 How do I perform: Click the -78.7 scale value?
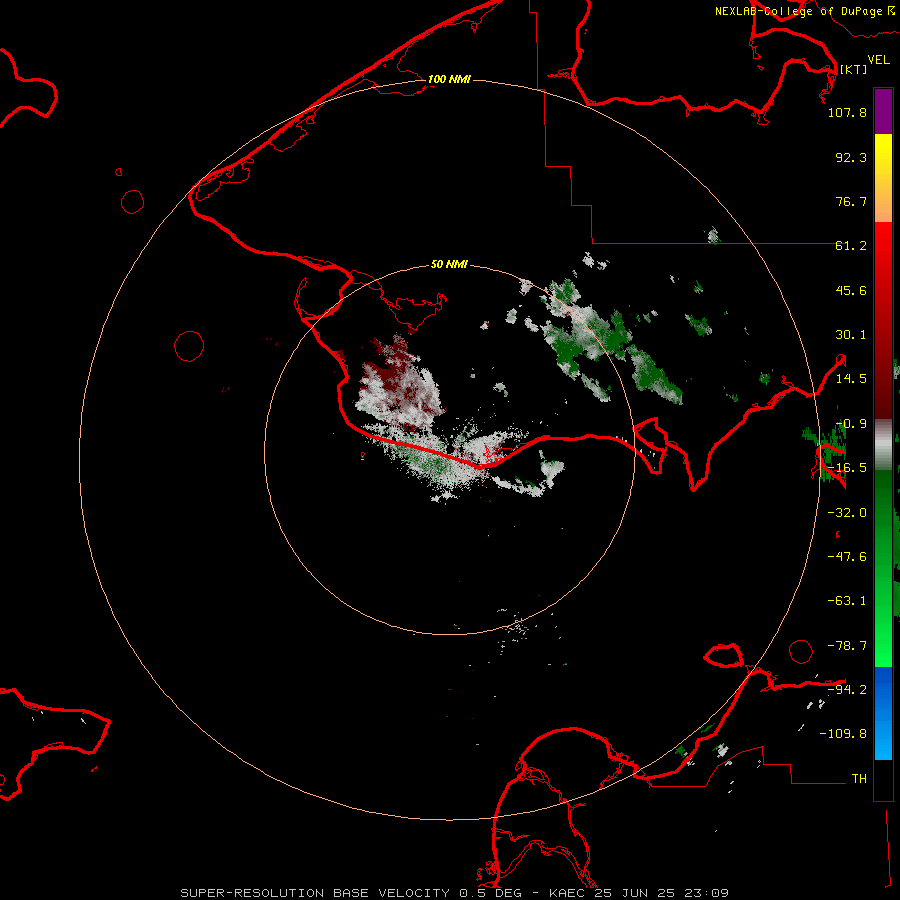(847, 646)
